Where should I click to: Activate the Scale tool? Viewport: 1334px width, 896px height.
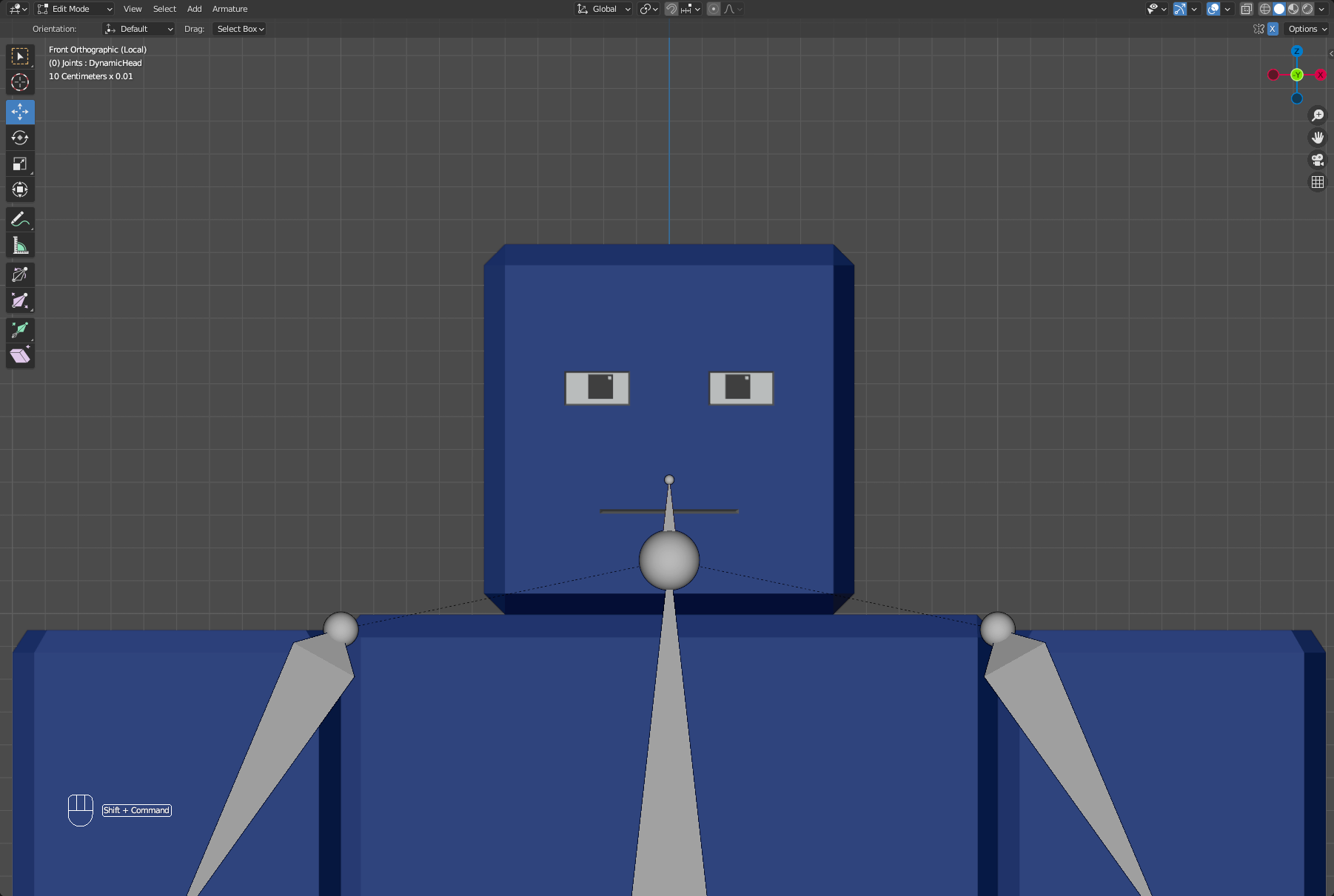click(x=20, y=164)
